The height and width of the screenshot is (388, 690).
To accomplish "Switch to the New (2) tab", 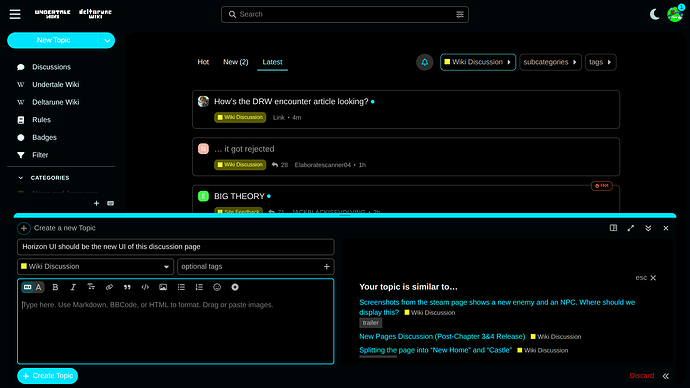I will click(235, 62).
